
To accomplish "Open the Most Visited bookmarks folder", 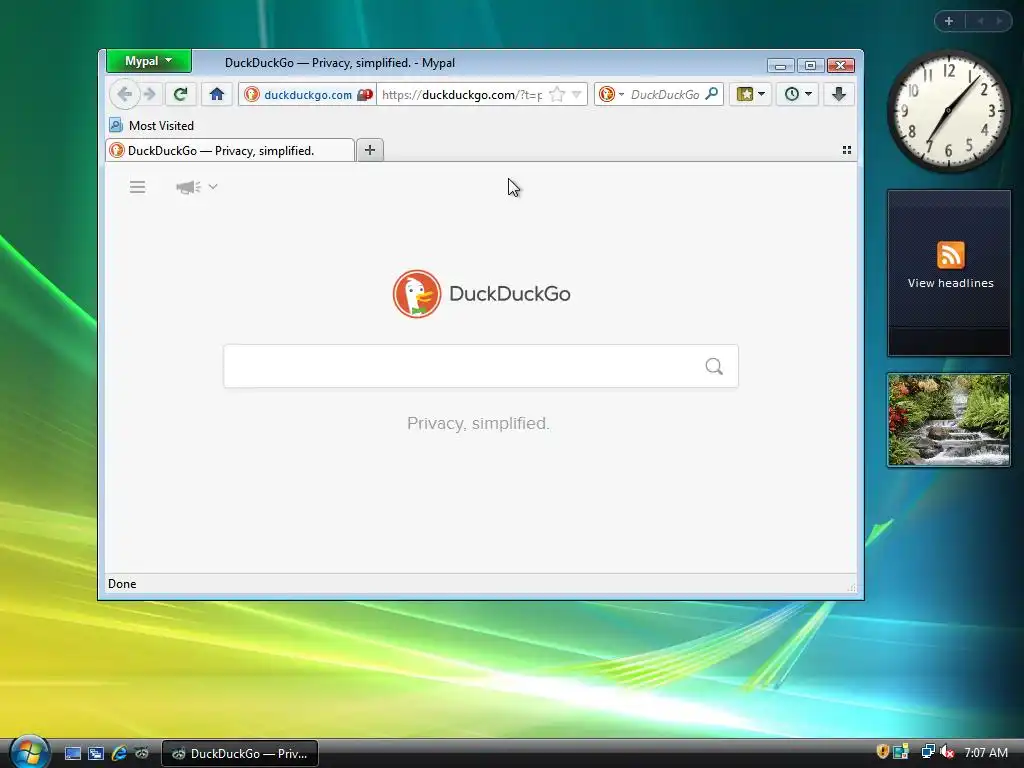I will point(152,125).
